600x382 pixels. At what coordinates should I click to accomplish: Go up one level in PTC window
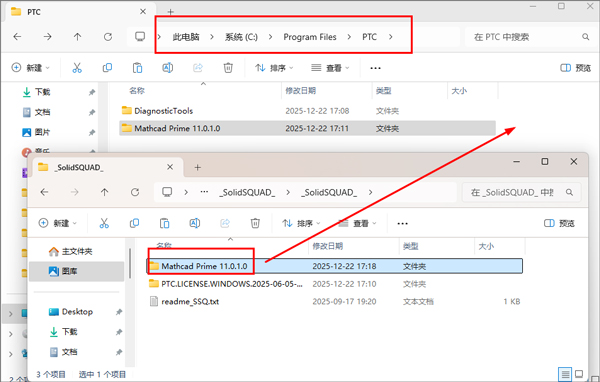78,37
